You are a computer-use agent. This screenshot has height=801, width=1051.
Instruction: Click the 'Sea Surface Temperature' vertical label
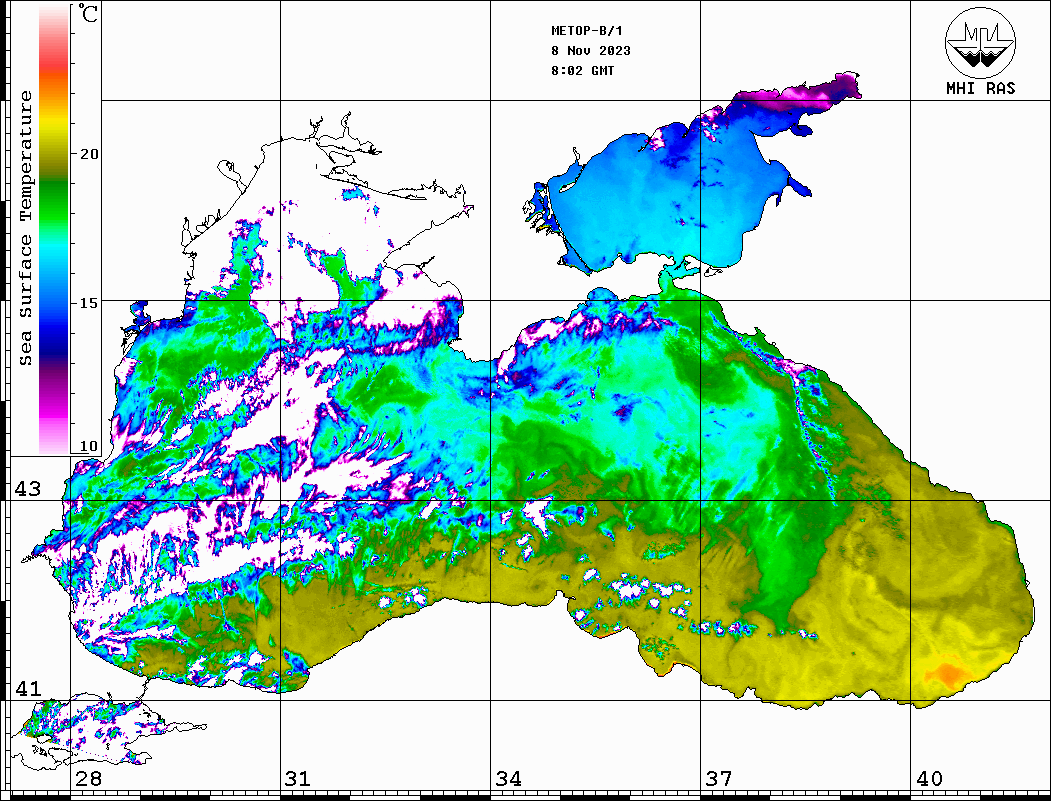click(x=25, y=228)
